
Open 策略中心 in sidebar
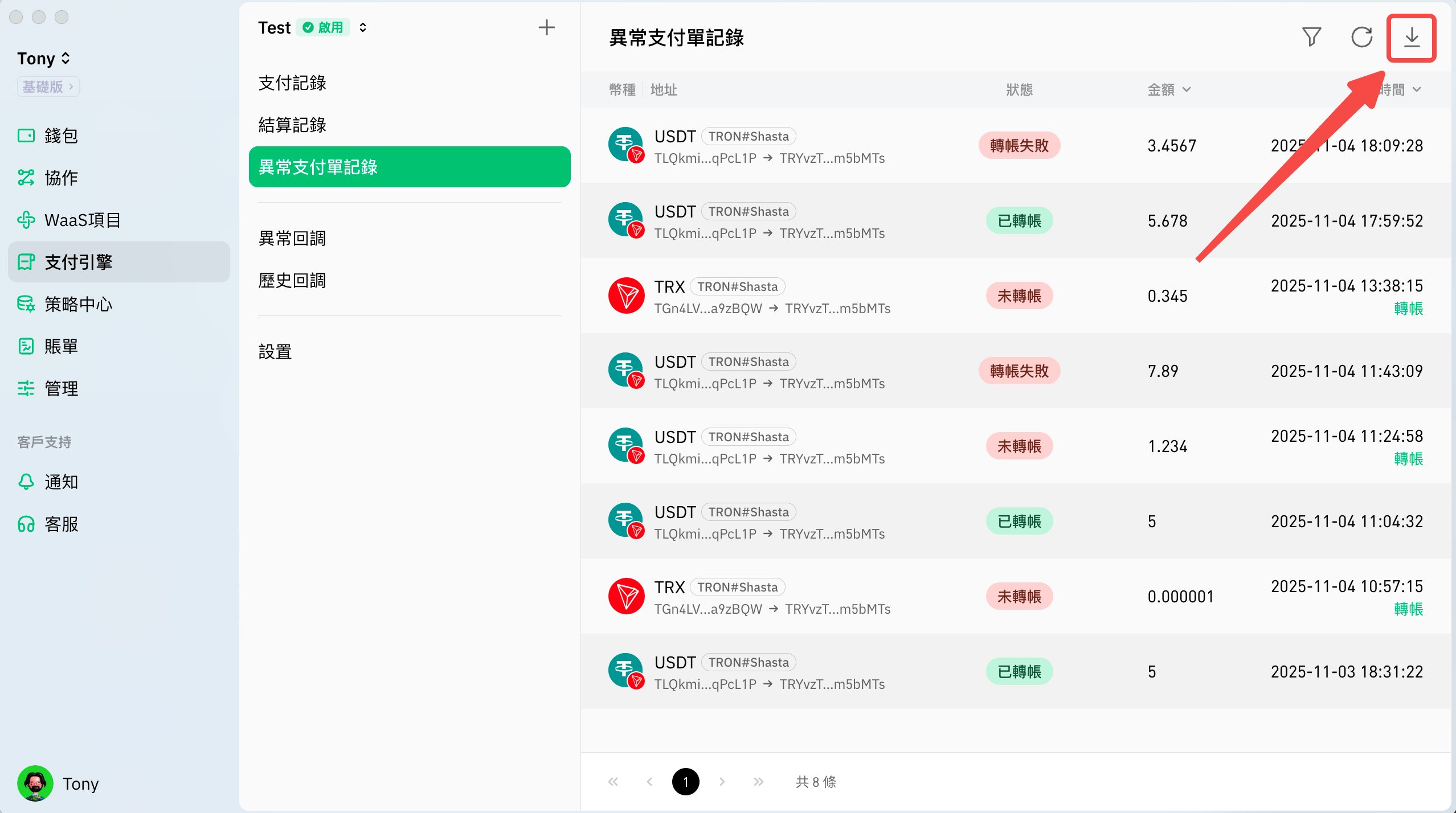[x=78, y=304]
